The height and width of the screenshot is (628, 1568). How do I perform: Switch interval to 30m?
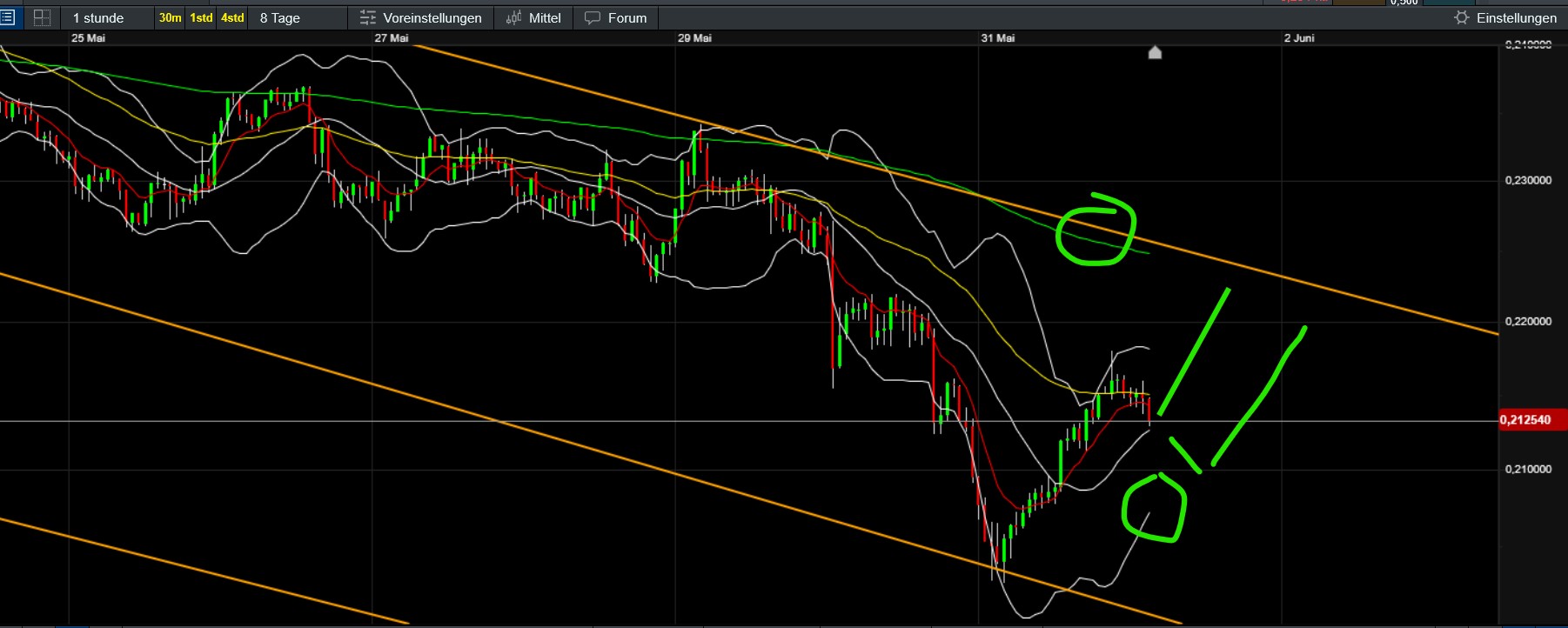pos(171,17)
